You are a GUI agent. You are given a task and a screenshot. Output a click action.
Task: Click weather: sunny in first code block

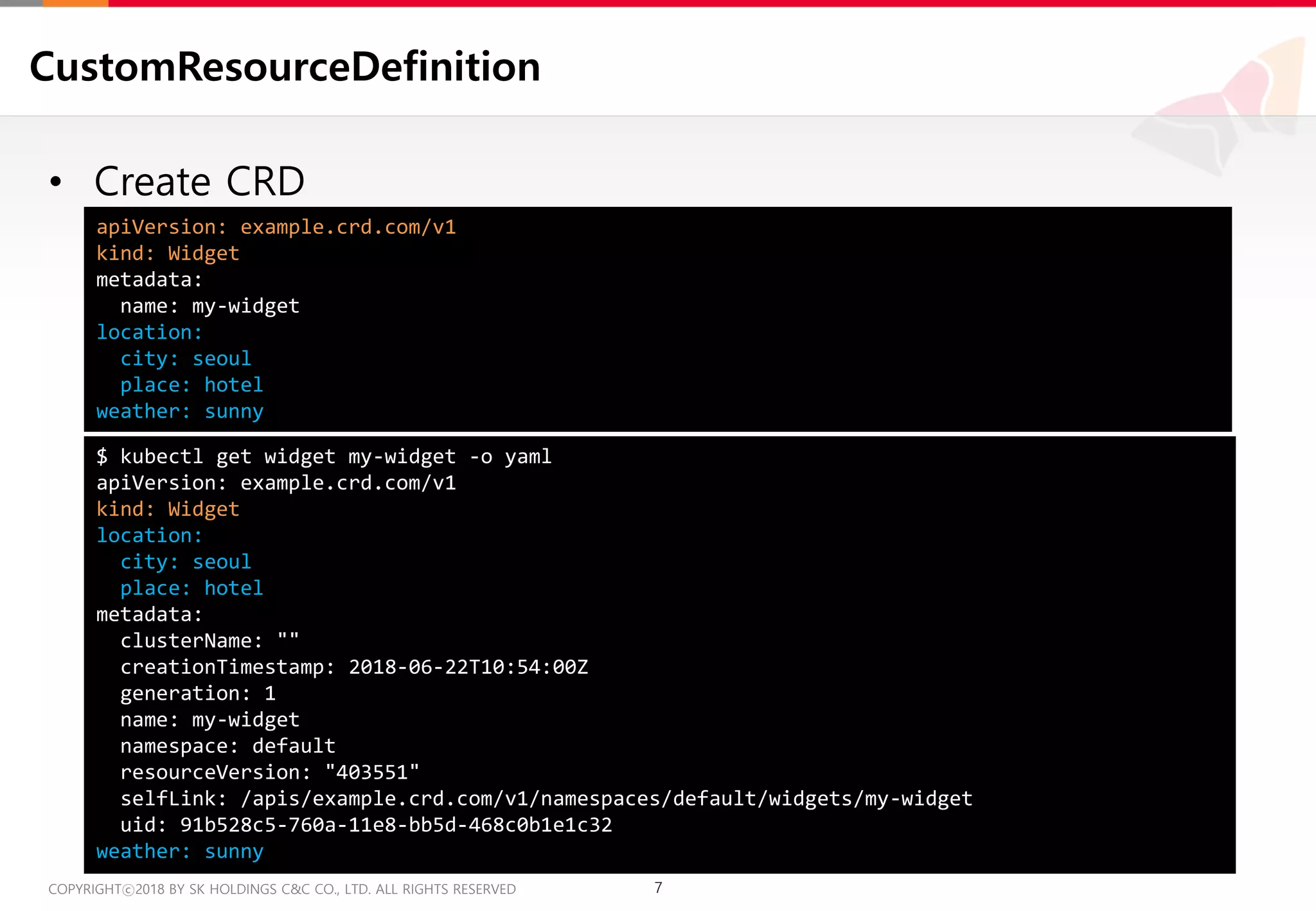click(179, 411)
